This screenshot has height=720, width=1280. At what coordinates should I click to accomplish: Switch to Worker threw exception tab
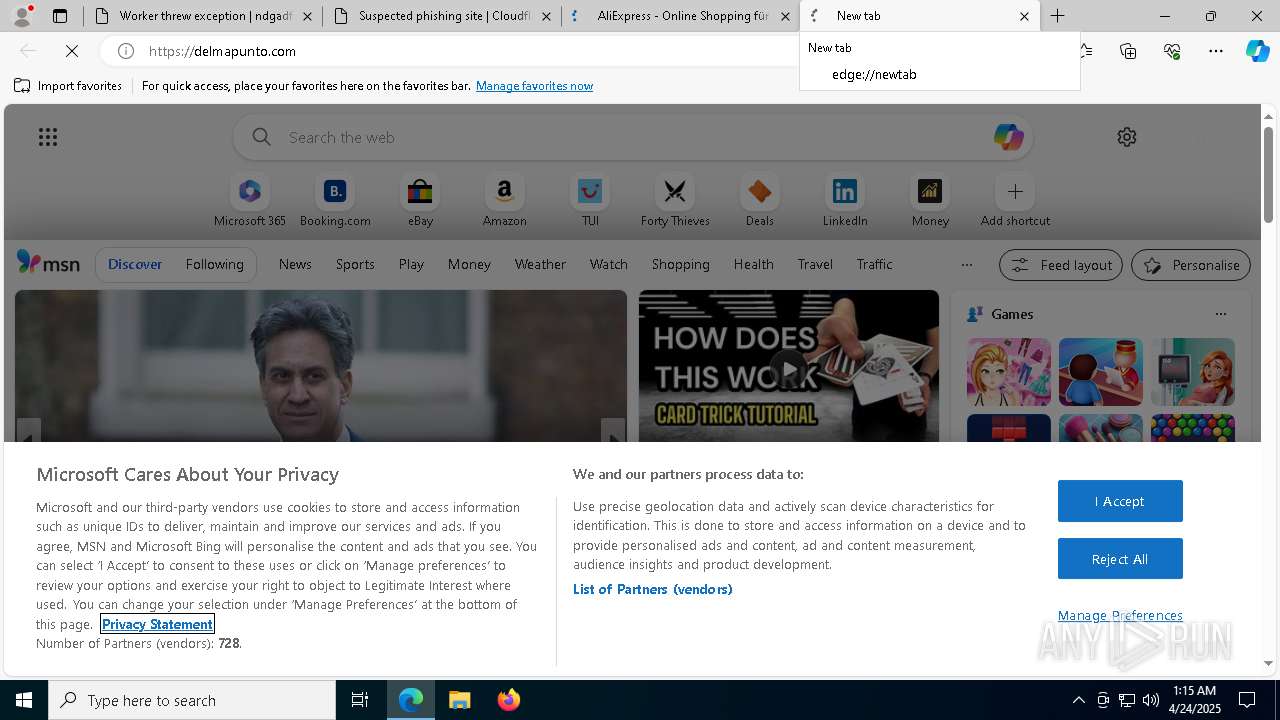(x=203, y=16)
